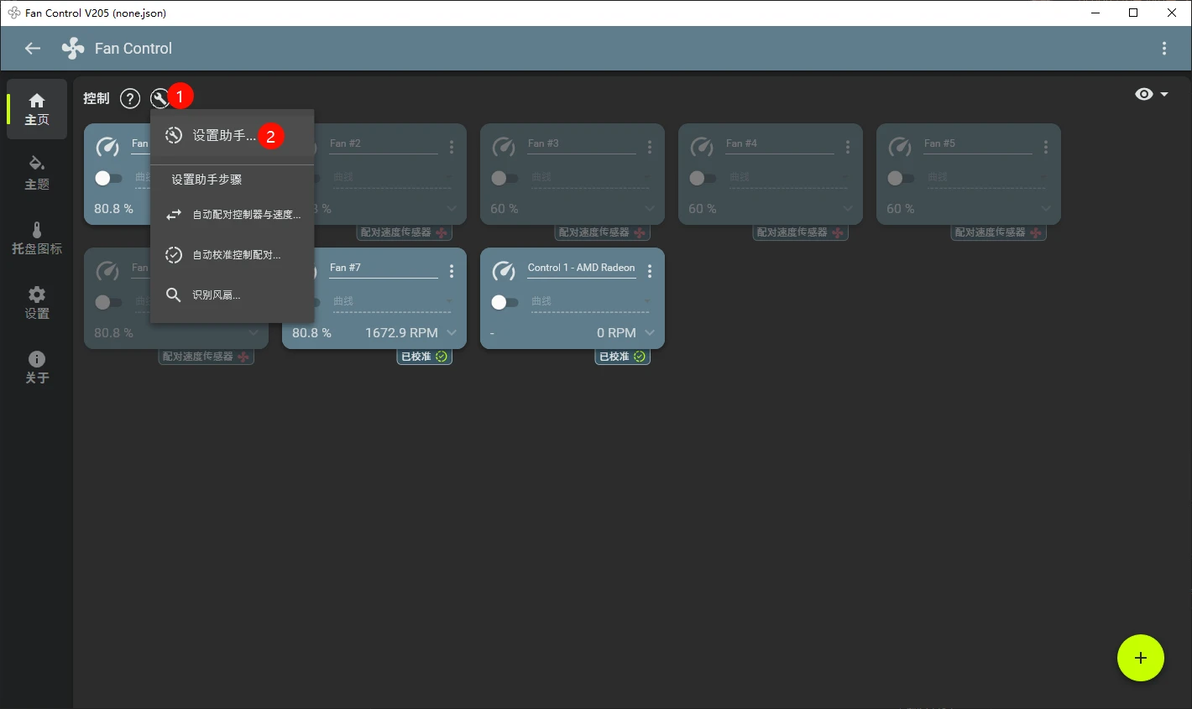Click the Fan Control fan logo
Image resolution: width=1192 pixels, height=709 pixels.
coord(73,49)
